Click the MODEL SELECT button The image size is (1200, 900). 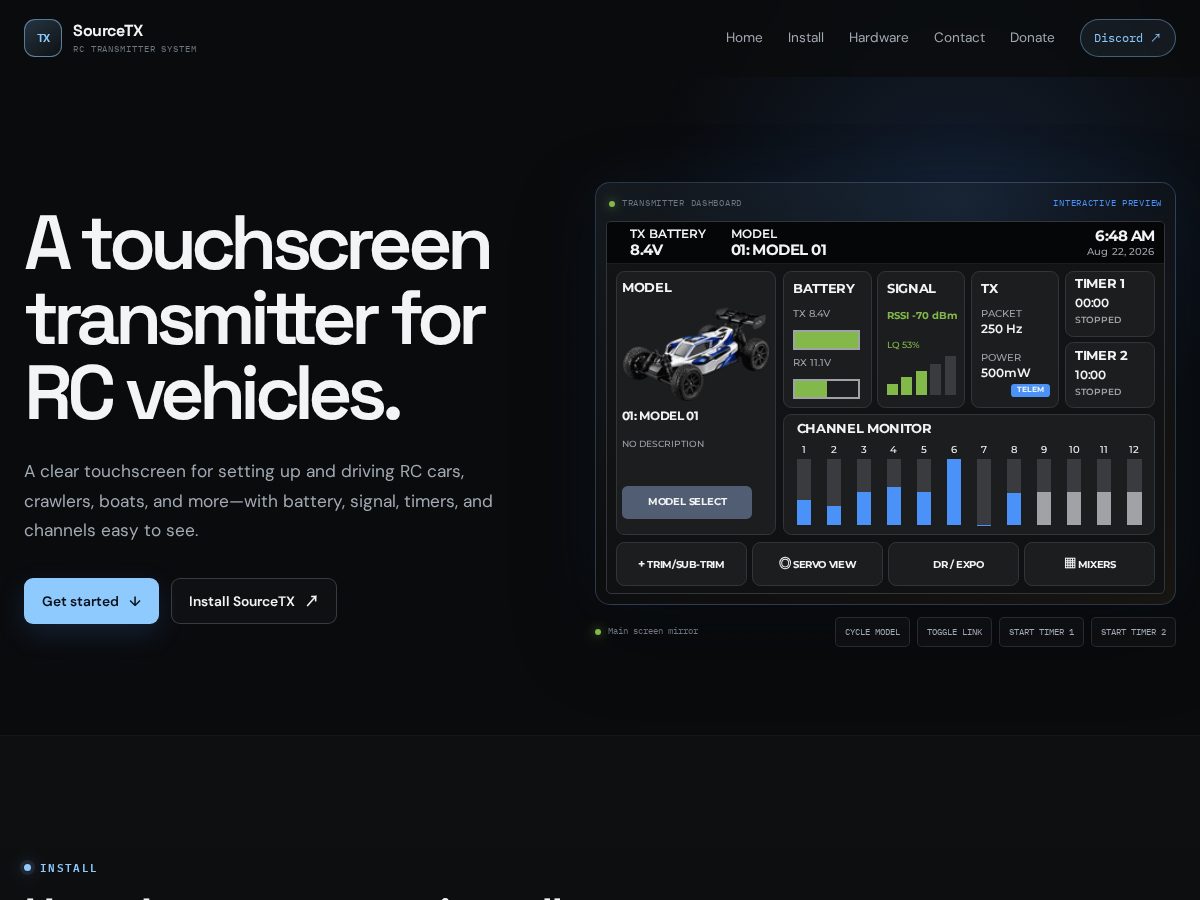point(687,502)
